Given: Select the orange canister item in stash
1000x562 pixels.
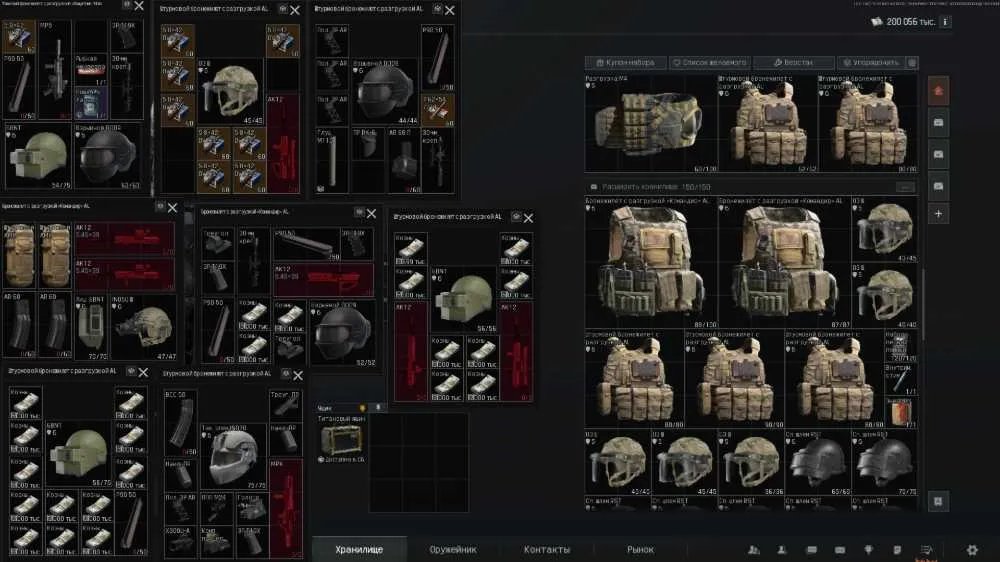Looking at the screenshot, I should click(x=901, y=412).
